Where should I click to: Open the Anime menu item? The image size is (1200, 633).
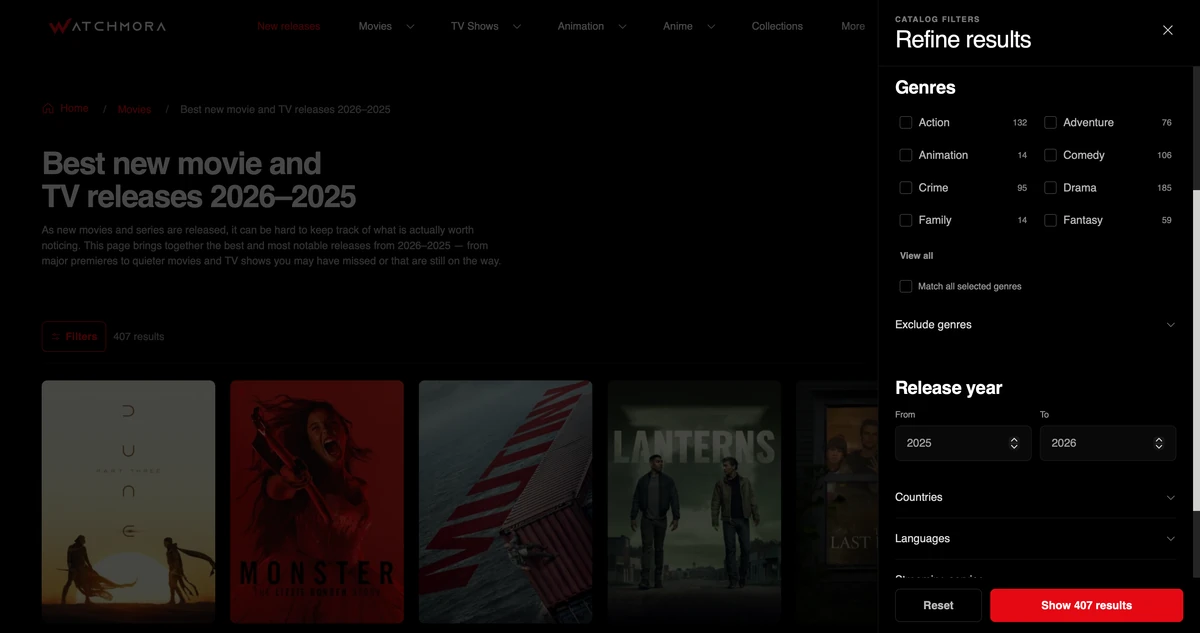click(678, 26)
